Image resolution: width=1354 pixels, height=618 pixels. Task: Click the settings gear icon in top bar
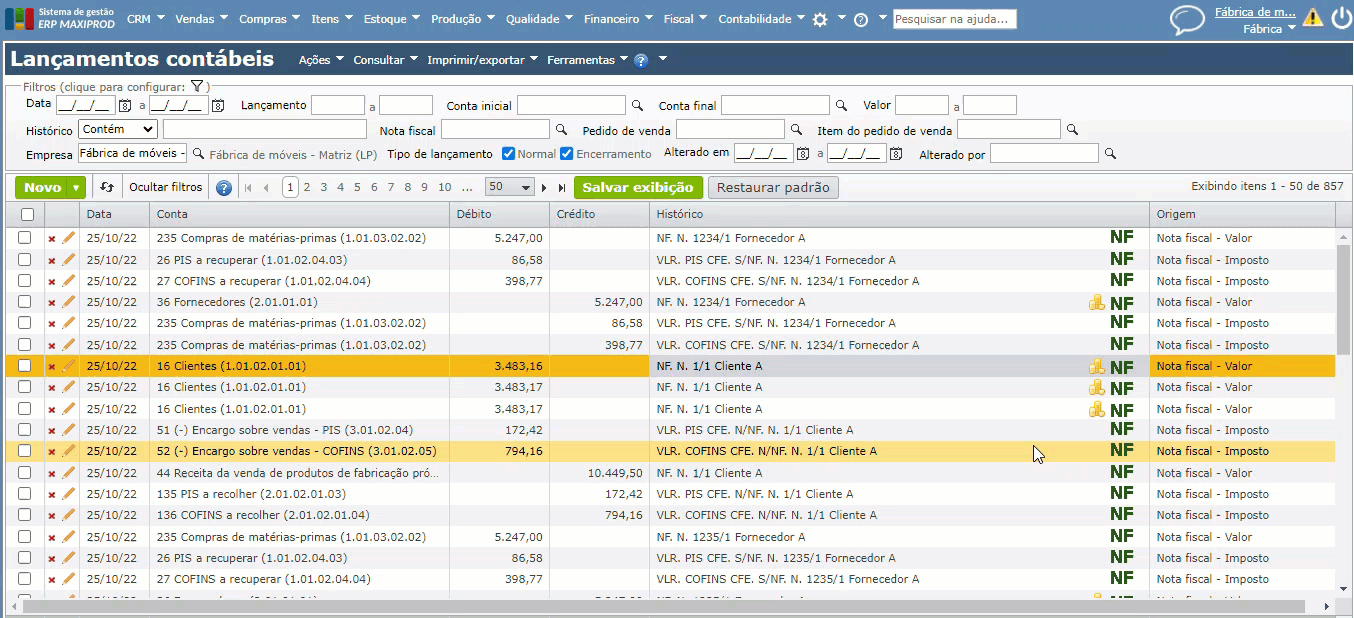pyautogui.click(x=820, y=19)
